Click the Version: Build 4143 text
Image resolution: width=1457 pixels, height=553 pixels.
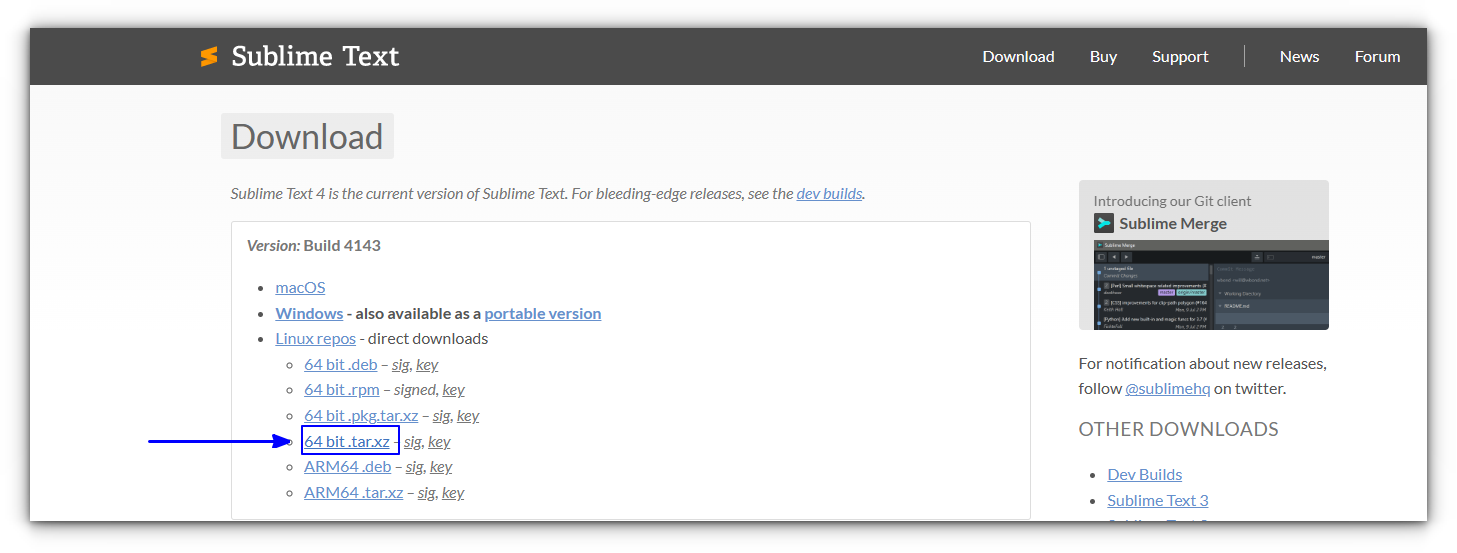(314, 245)
